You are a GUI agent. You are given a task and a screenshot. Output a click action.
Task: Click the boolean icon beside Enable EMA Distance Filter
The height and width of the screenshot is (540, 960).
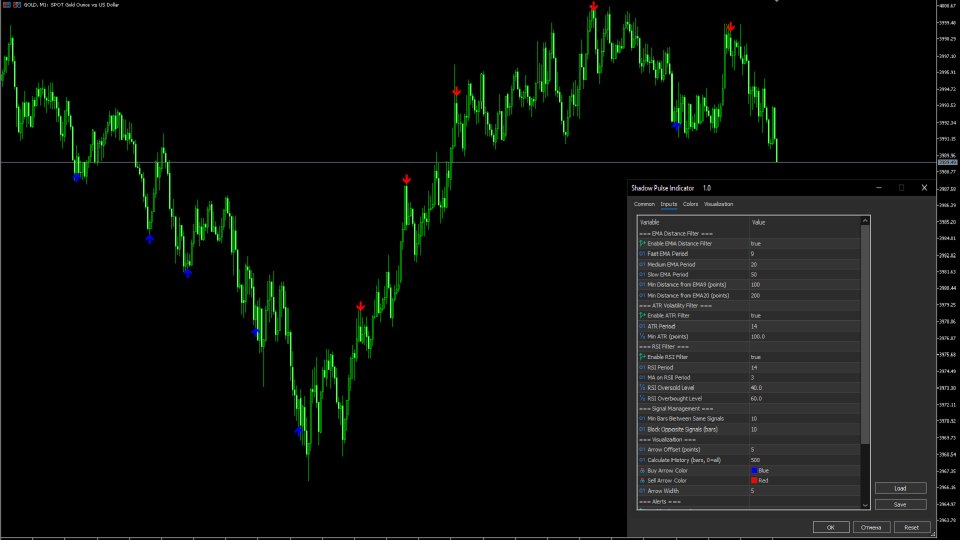click(x=642, y=244)
